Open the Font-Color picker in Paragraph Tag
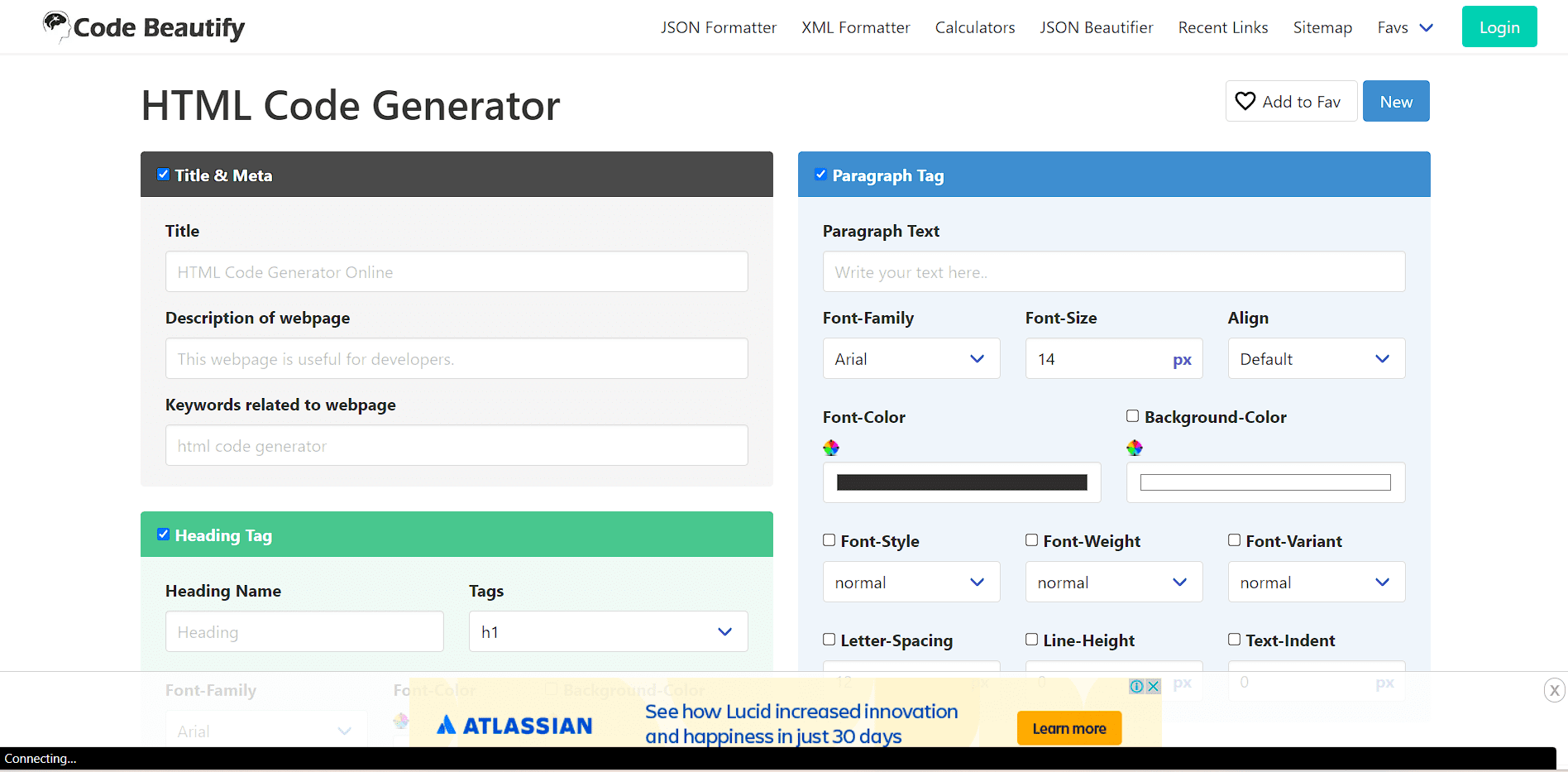Screen dimensions: 1568x772 (x=831, y=447)
